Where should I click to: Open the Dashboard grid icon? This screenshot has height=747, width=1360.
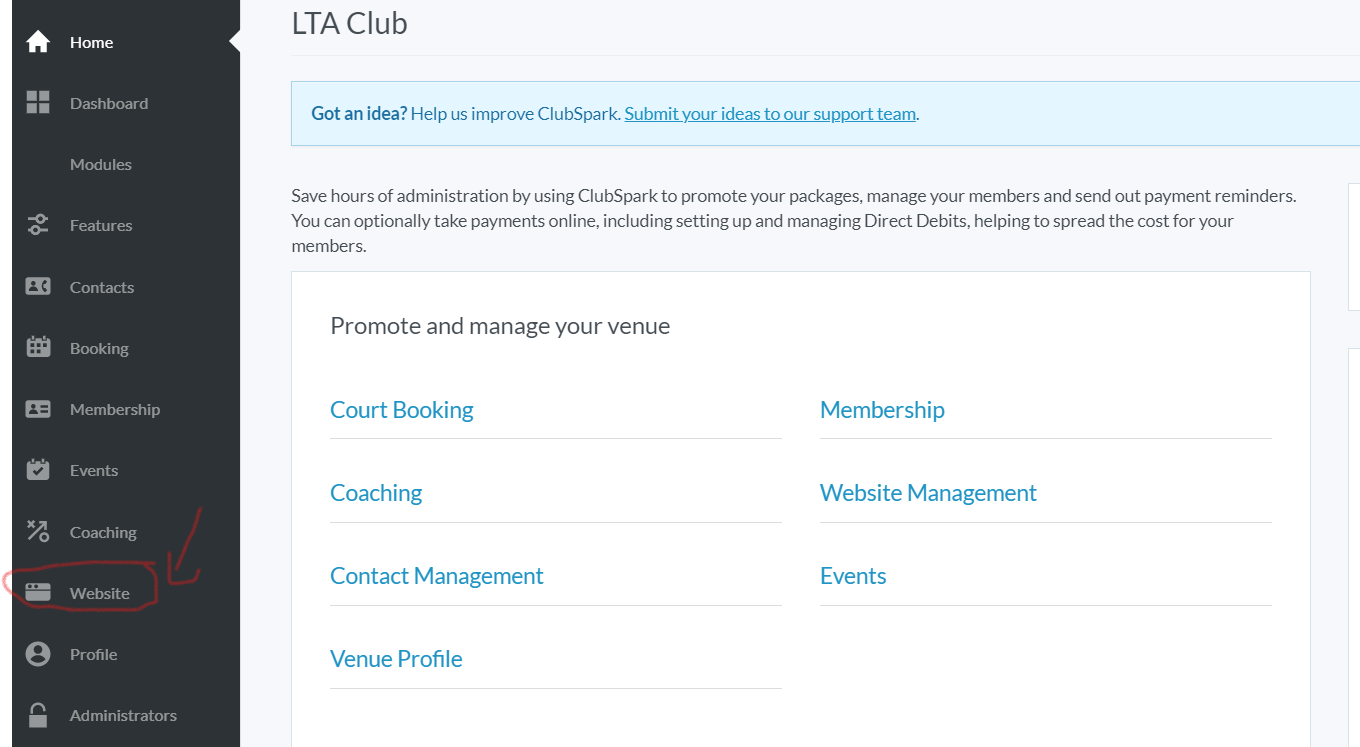click(x=38, y=102)
